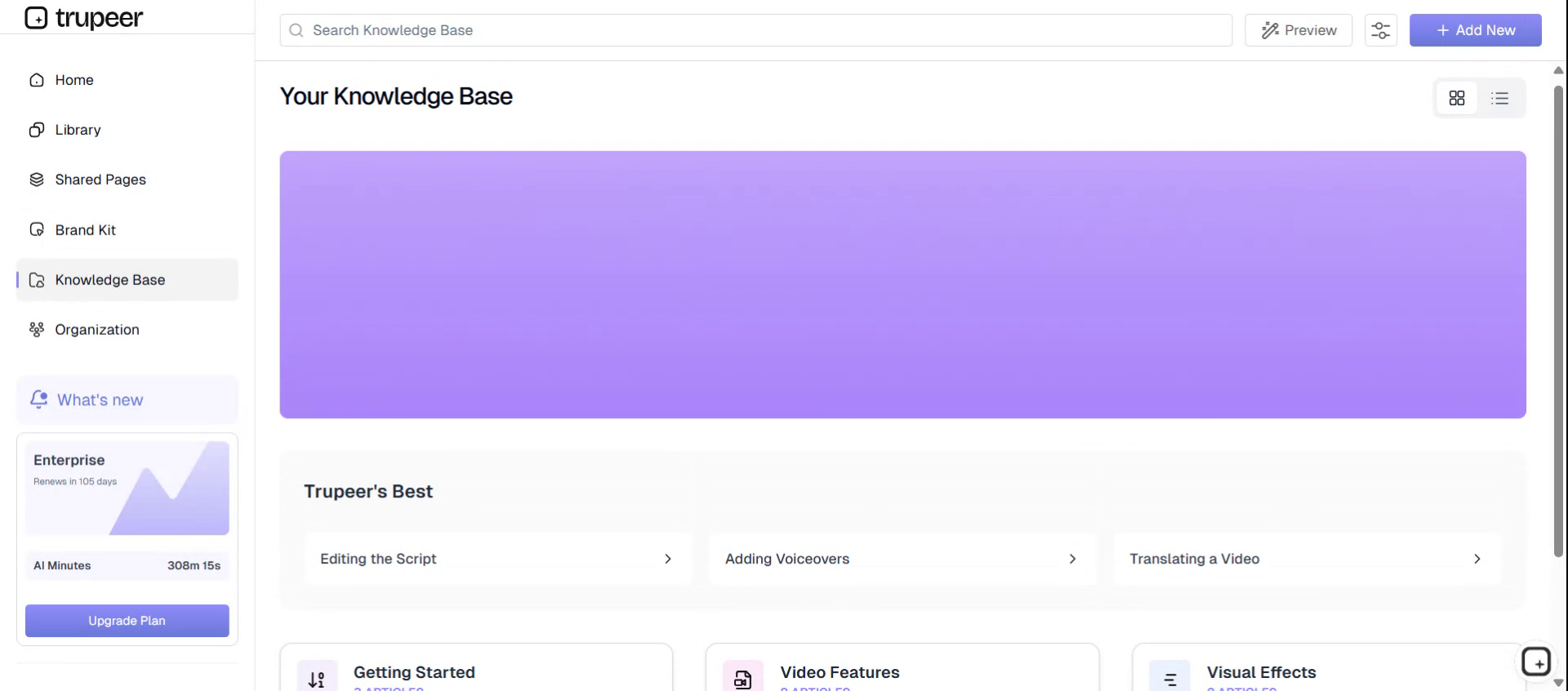
Task: Click the Preview button
Action: pos(1298,30)
